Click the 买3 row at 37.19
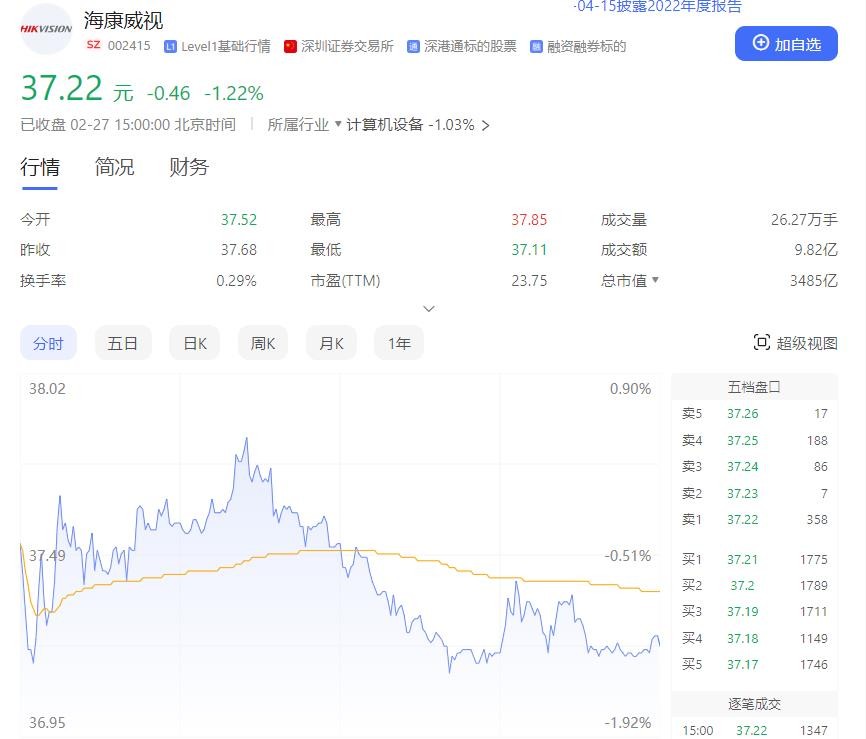 click(x=754, y=611)
